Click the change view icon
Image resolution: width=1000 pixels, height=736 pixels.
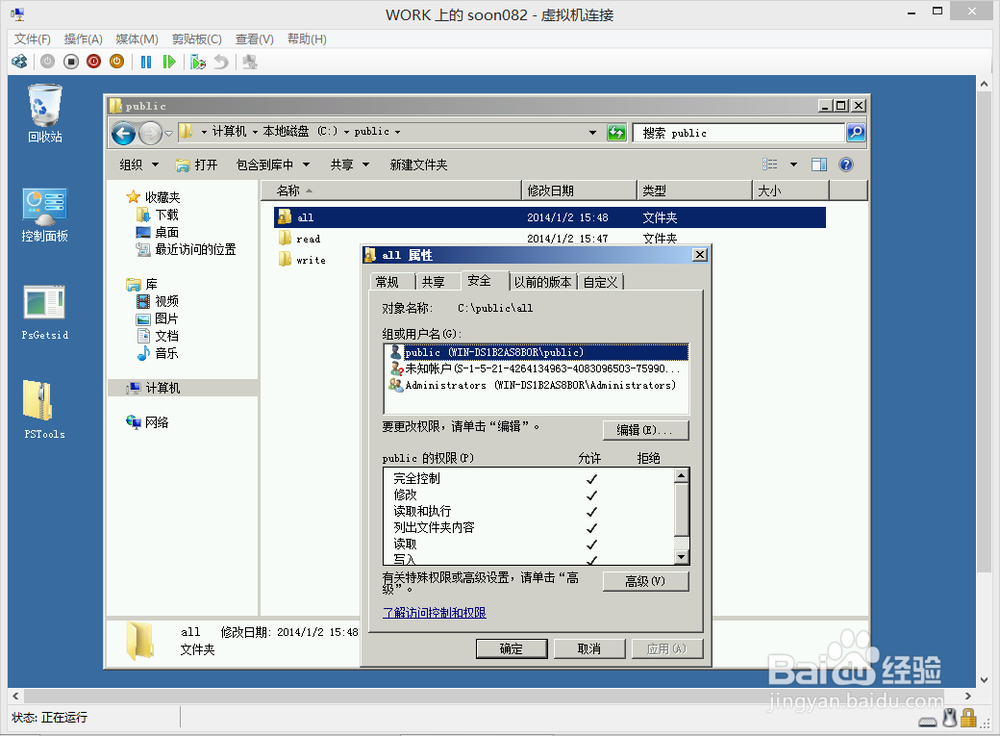770,165
